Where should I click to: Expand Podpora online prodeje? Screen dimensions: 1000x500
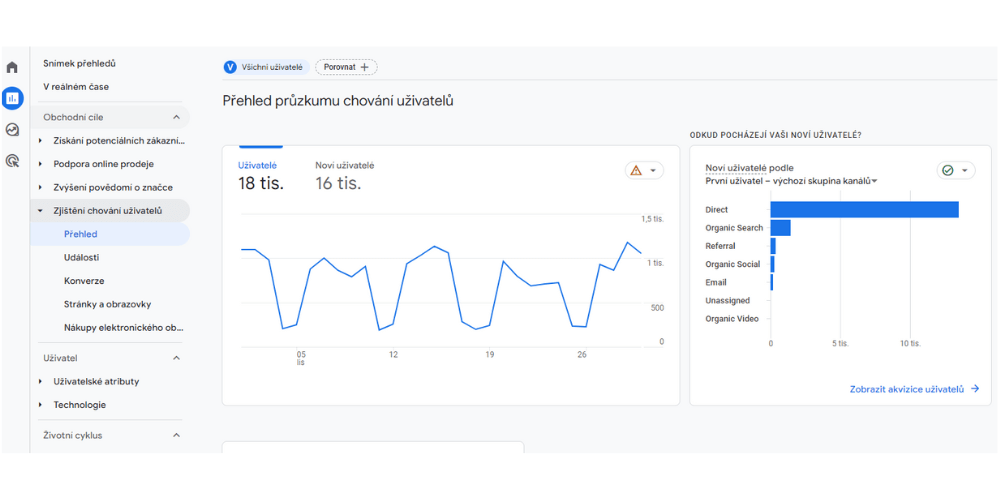pyautogui.click(x=41, y=164)
